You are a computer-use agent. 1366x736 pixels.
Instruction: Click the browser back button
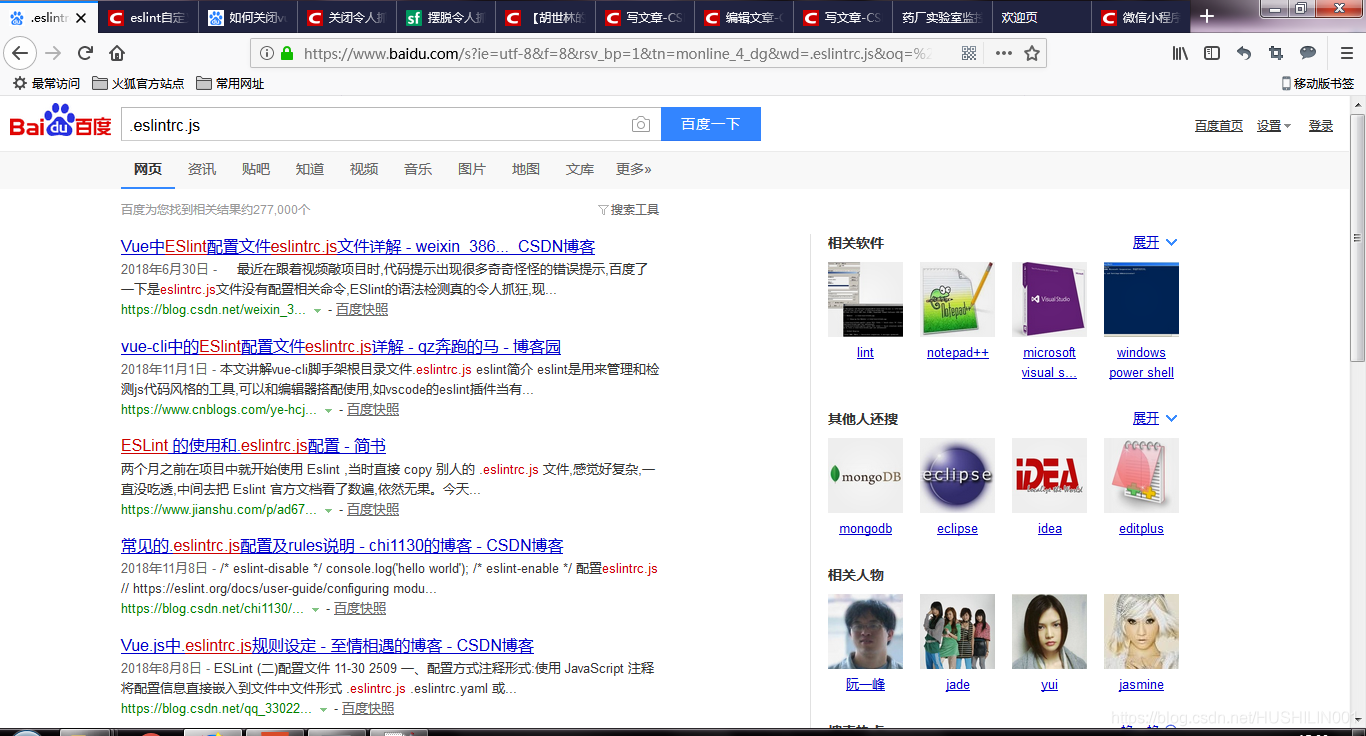pyautogui.click(x=20, y=53)
